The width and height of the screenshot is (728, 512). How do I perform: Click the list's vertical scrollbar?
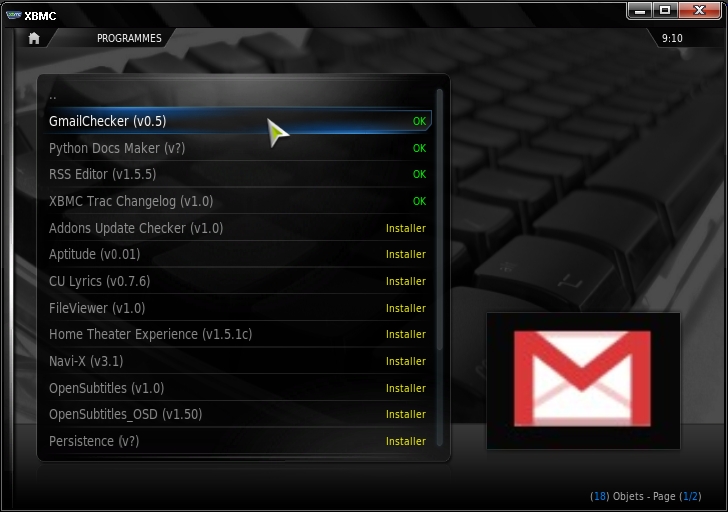(440, 267)
